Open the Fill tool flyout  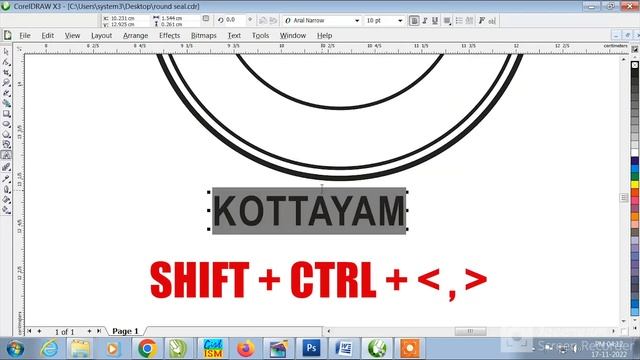[x=6, y=200]
